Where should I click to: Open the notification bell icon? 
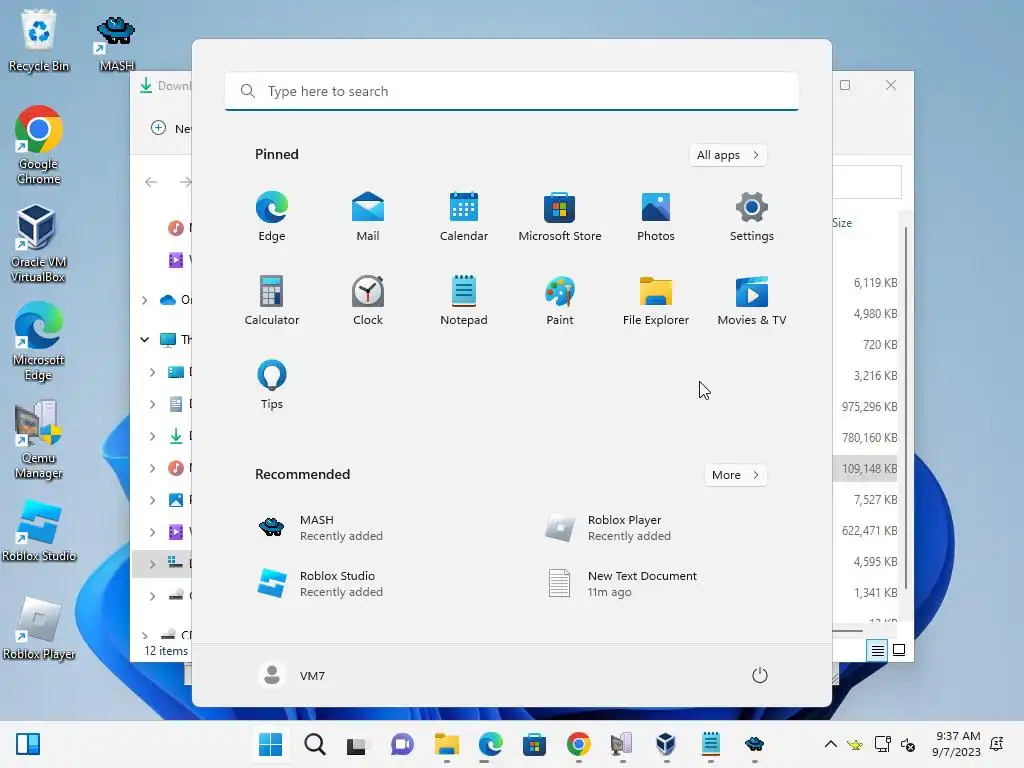[997, 744]
